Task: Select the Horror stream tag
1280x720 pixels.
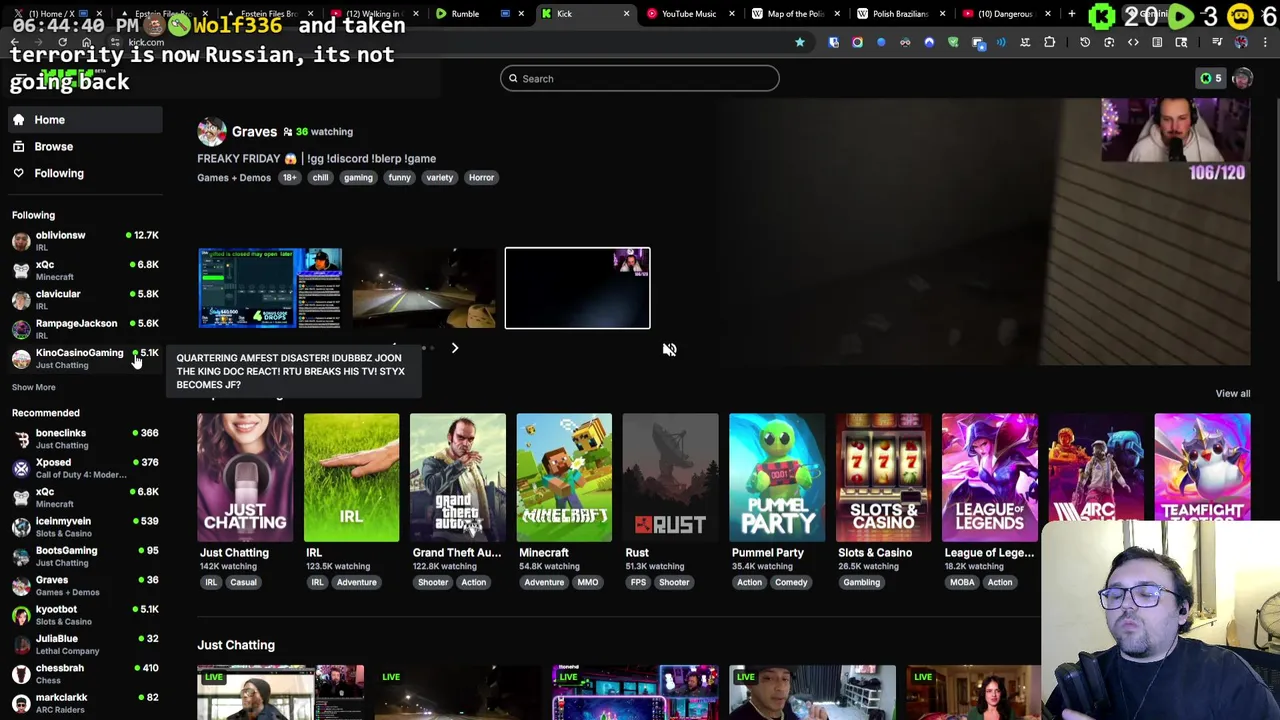Action: 481,178
